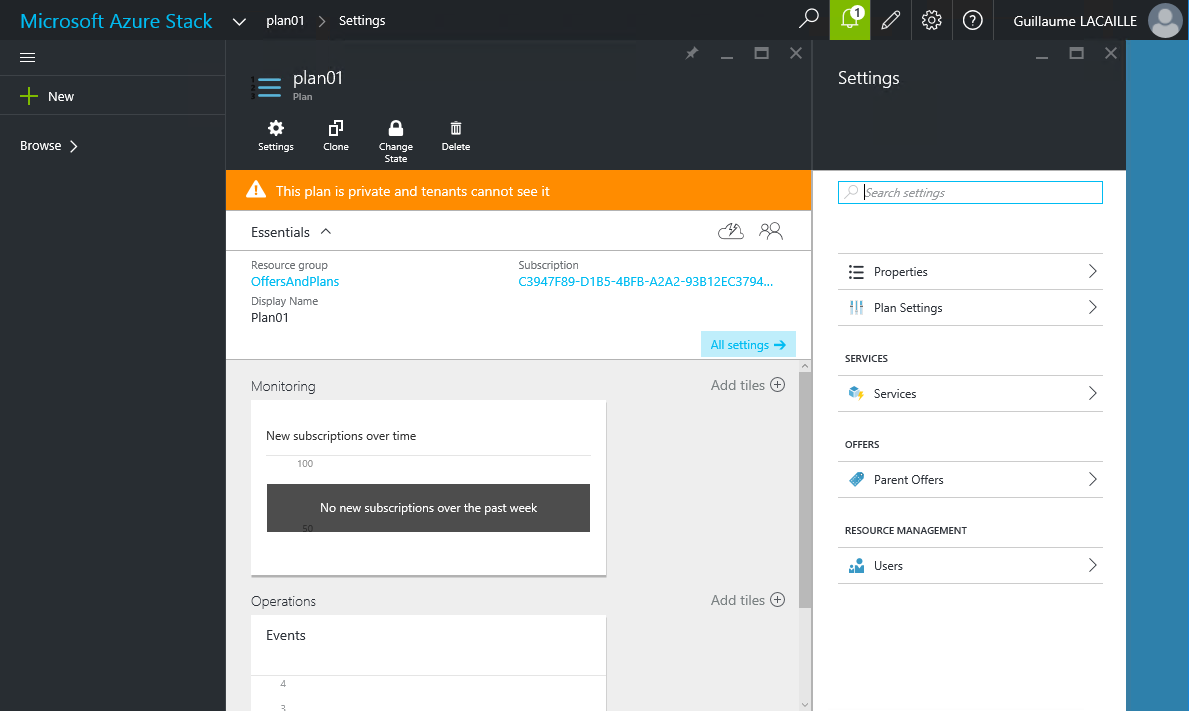Click the Properties label in Settings
The height and width of the screenshot is (711, 1189).
click(x=900, y=272)
